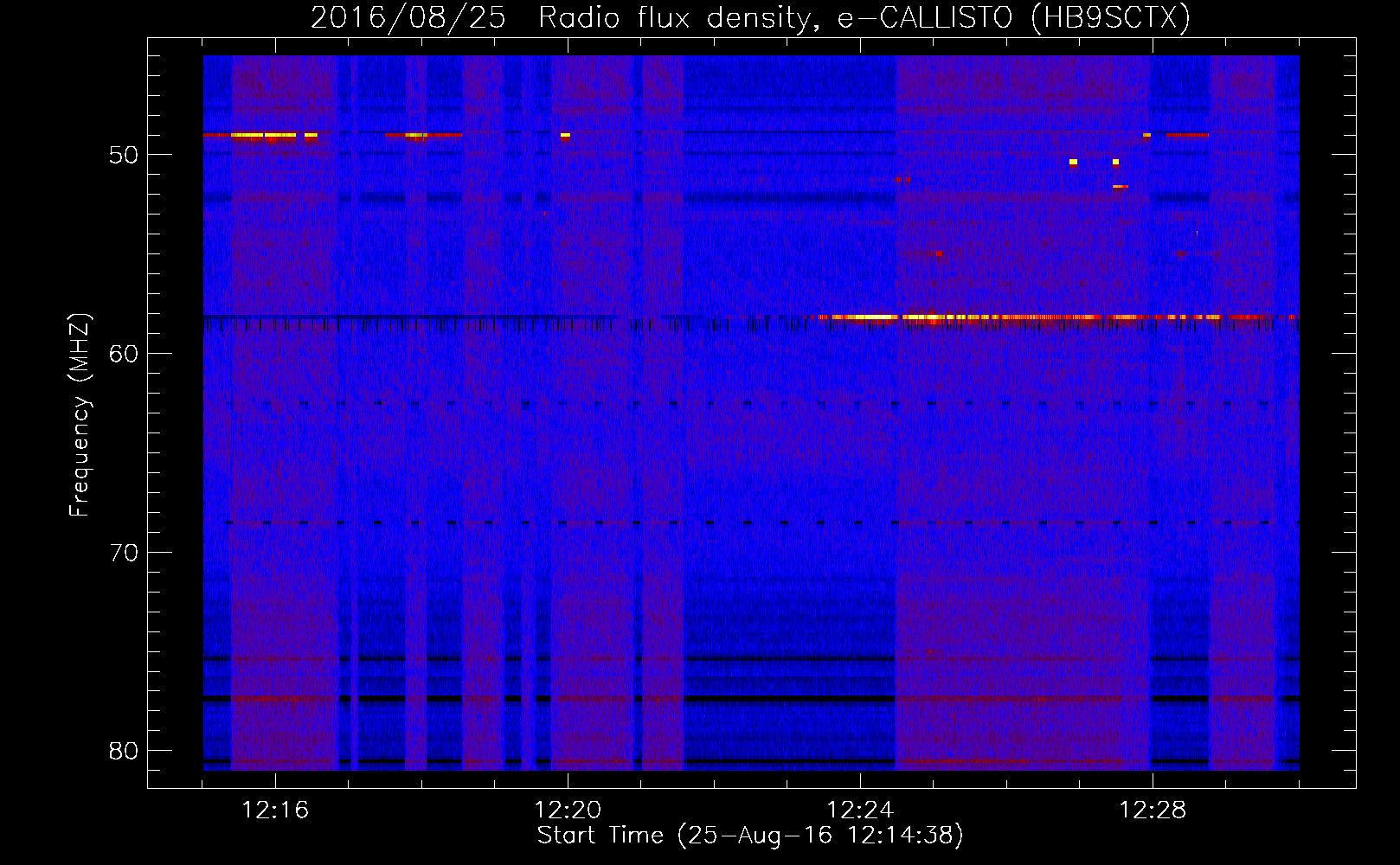Click the yellow spot near 49 MHz at 12:20
The width and height of the screenshot is (1400, 865).
pyautogui.click(x=565, y=136)
